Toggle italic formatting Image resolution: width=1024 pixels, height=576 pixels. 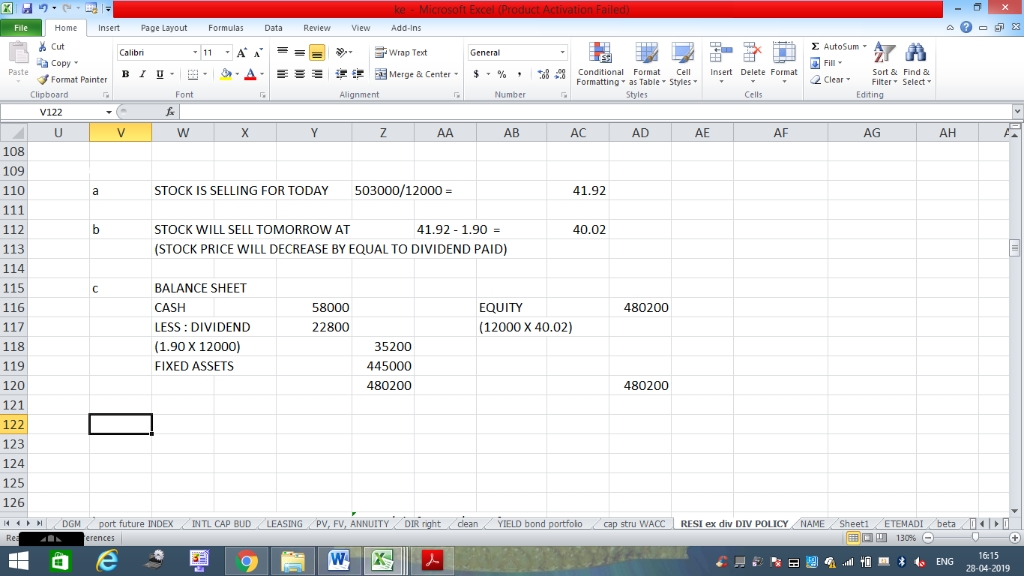tap(142, 74)
